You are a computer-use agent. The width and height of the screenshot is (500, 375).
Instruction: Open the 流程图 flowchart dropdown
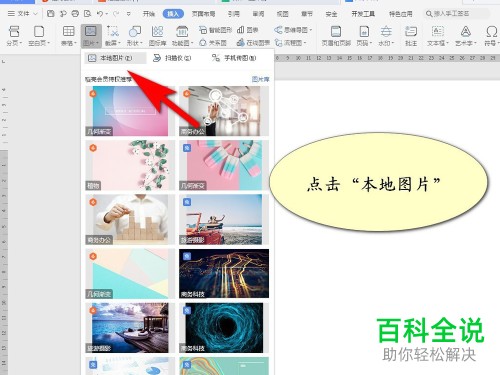click(x=290, y=43)
